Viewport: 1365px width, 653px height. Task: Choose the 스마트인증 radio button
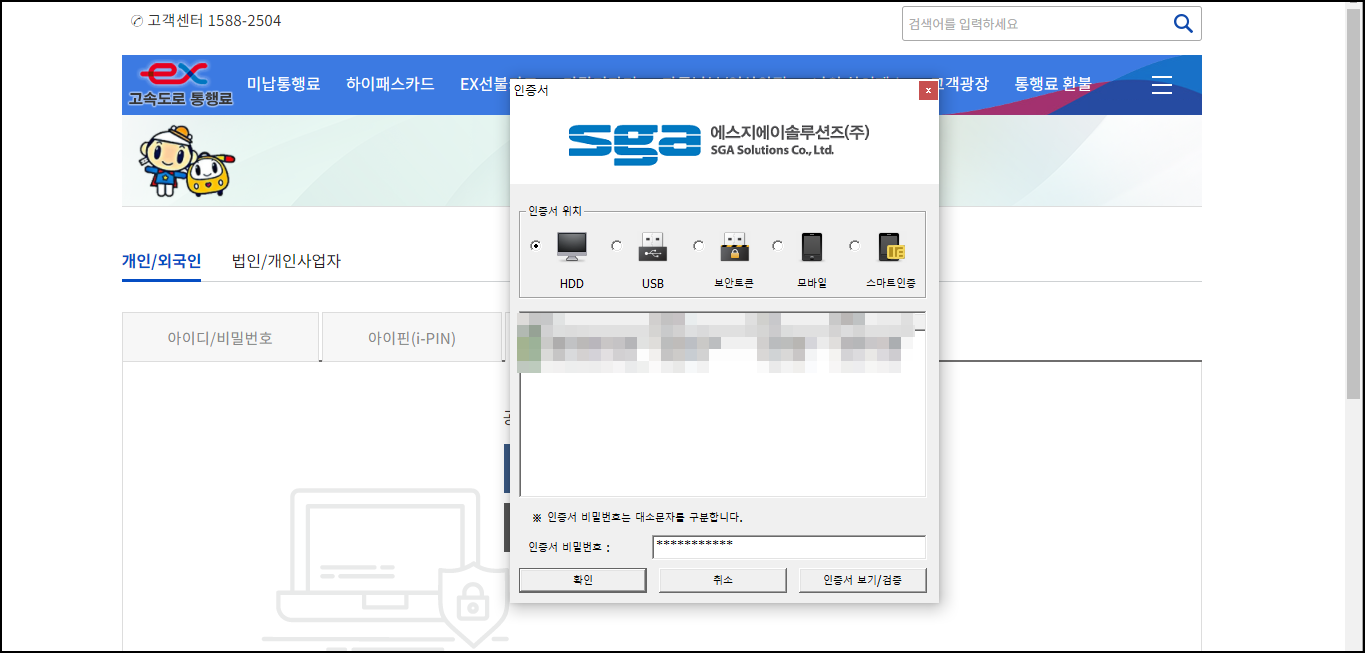point(855,246)
